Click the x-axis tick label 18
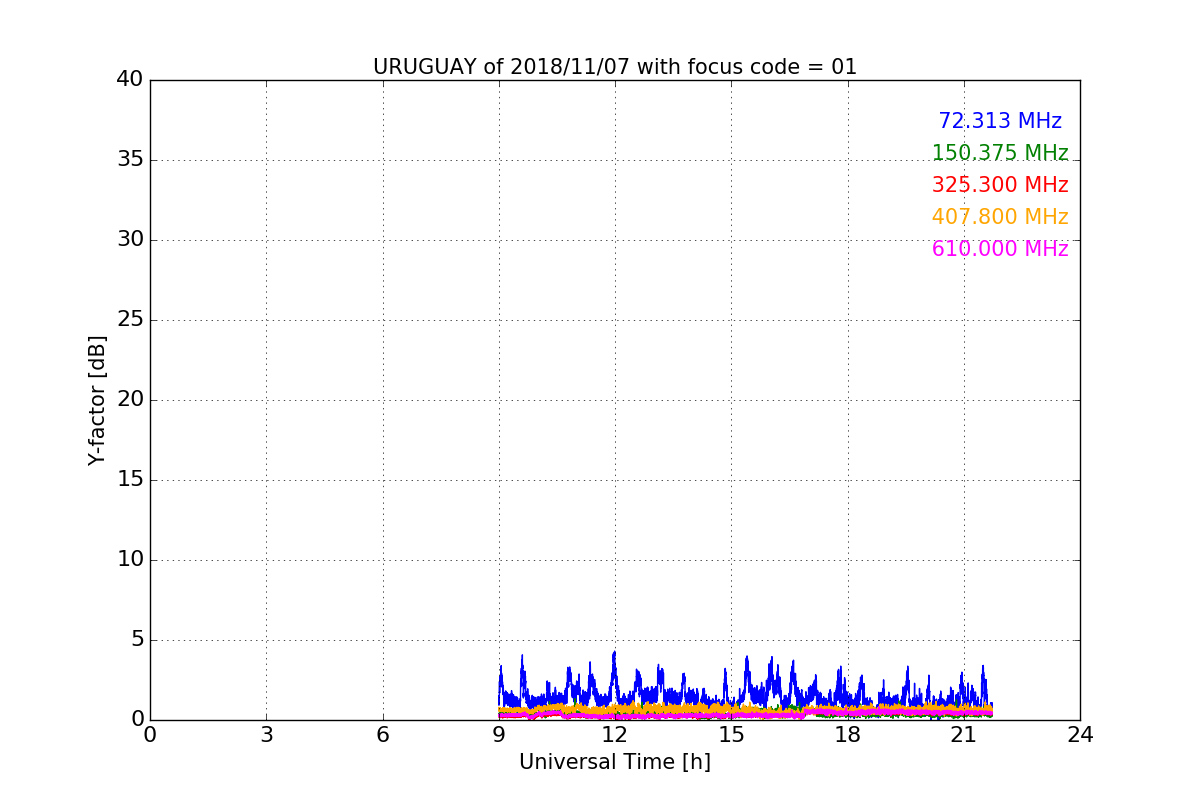 click(x=848, y=734)
